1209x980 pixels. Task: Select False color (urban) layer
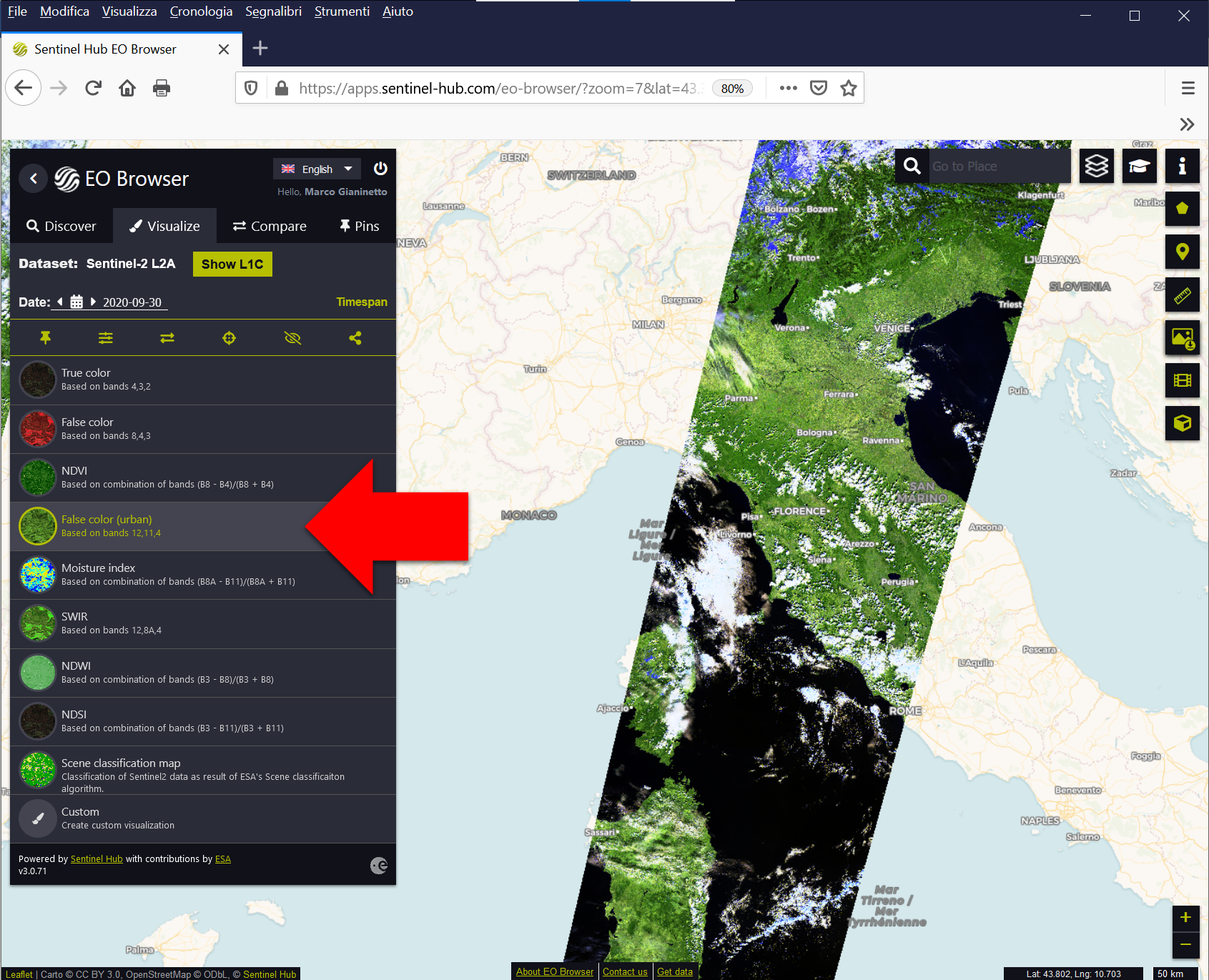tap(203, 526)
